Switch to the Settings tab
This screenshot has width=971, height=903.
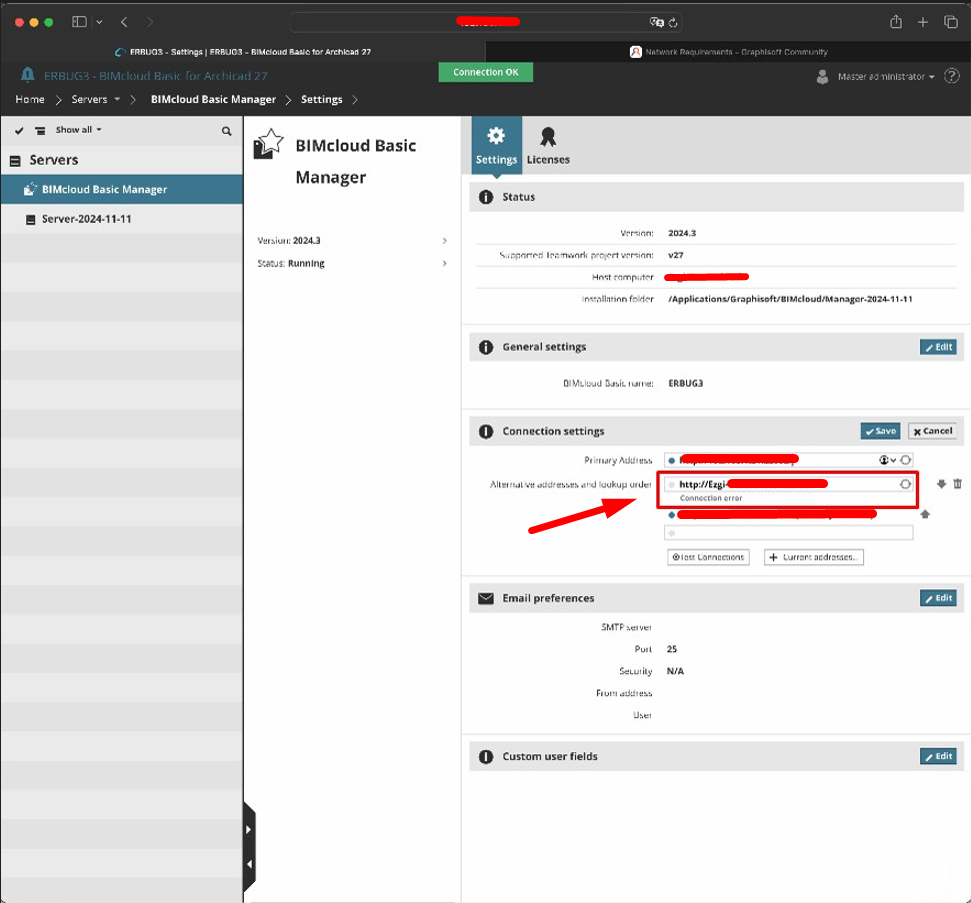(497, 146)
